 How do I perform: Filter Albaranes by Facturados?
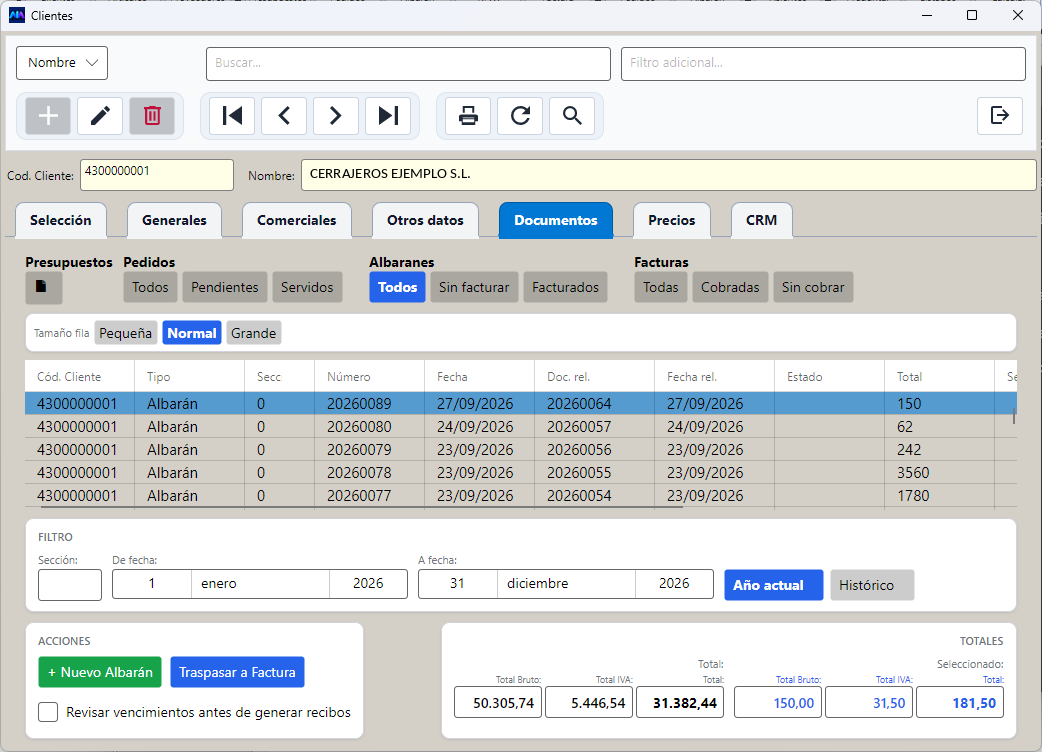point(566,287)
